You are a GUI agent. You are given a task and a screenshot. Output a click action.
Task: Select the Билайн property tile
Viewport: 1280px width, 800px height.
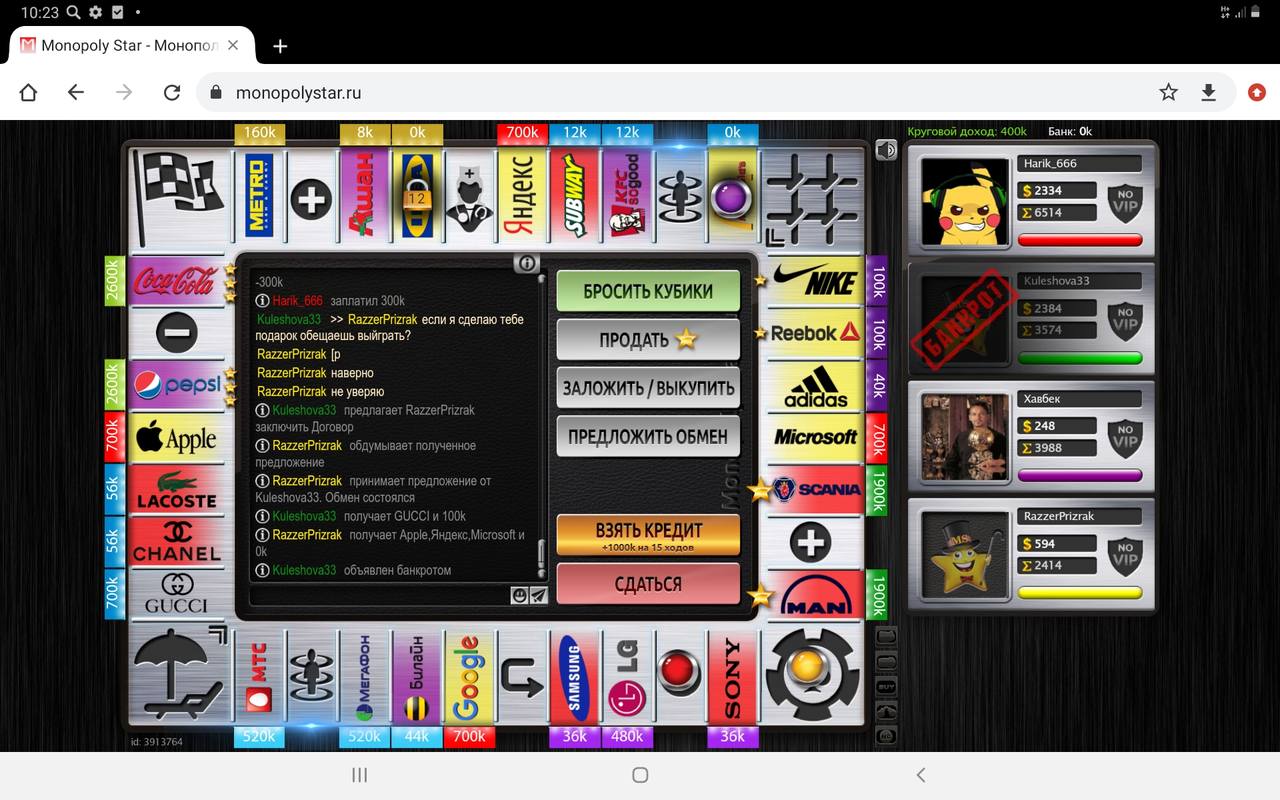[417, 676]
